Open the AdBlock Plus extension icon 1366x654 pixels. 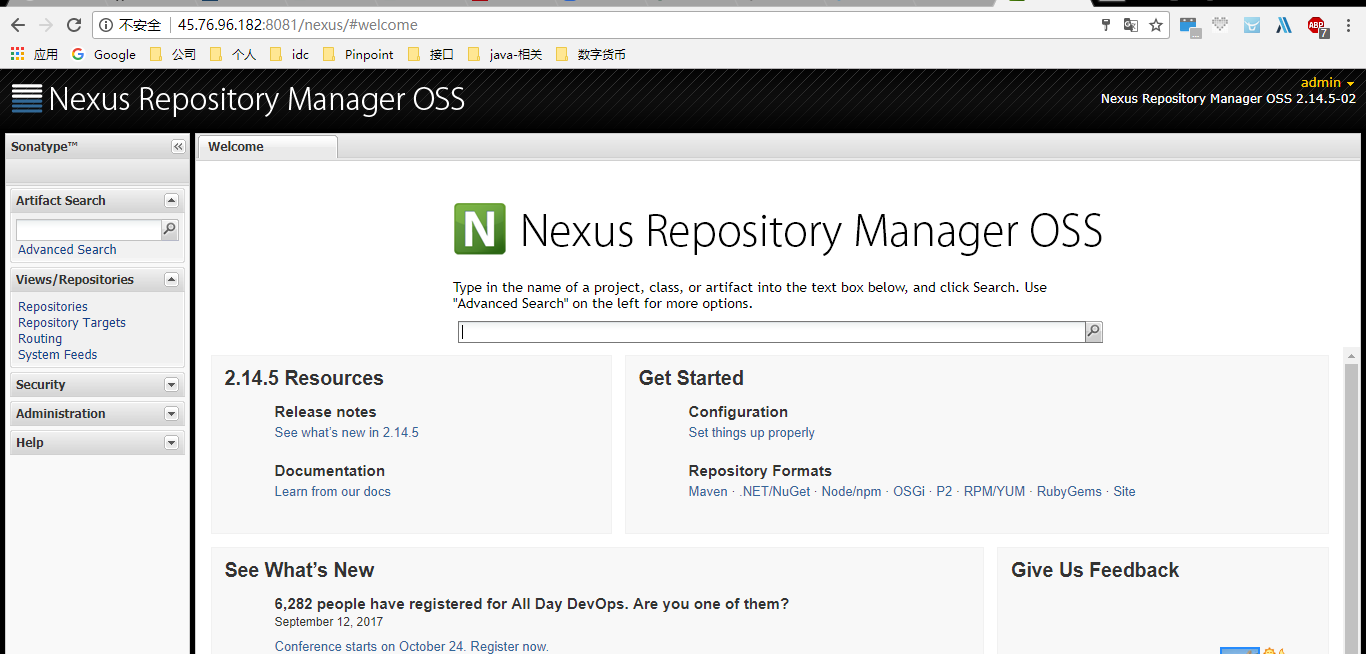click(1317, 26)
